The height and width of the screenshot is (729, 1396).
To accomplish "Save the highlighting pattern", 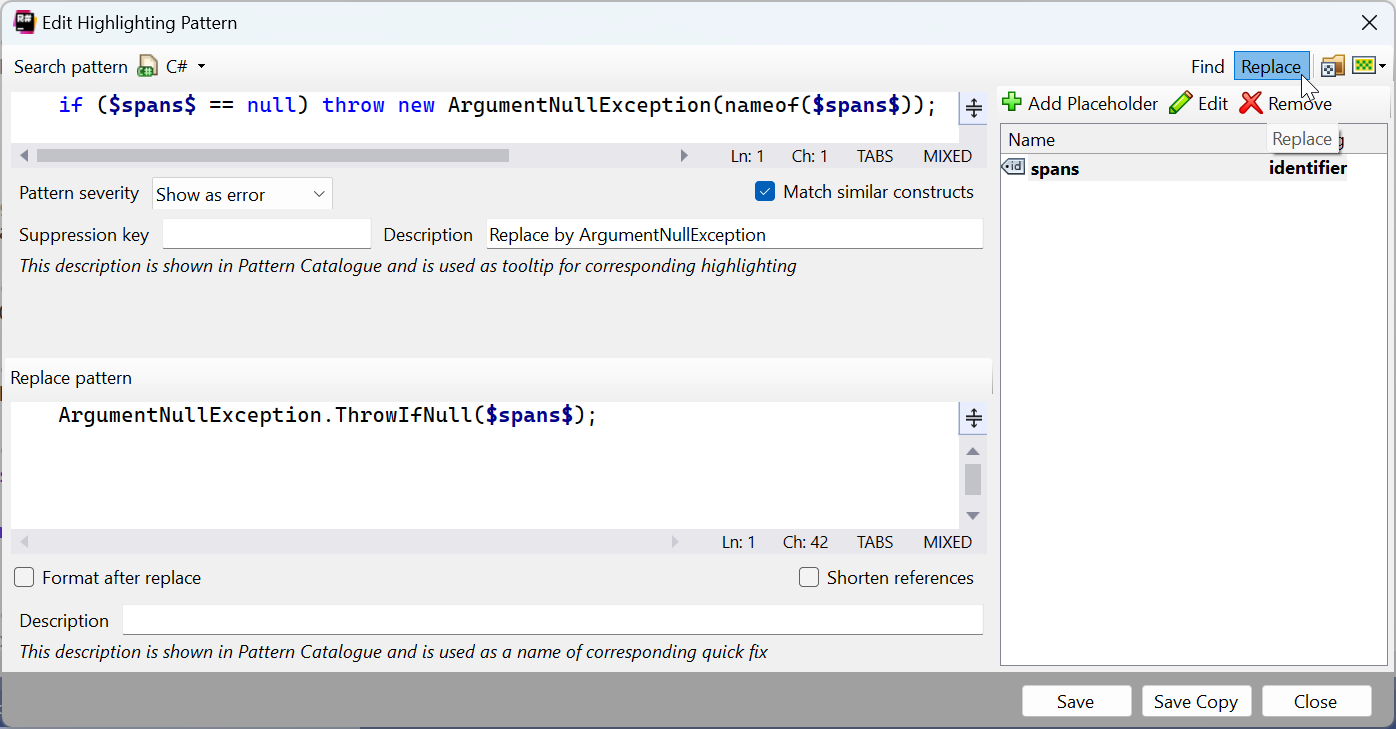I will pos(1076,701).
